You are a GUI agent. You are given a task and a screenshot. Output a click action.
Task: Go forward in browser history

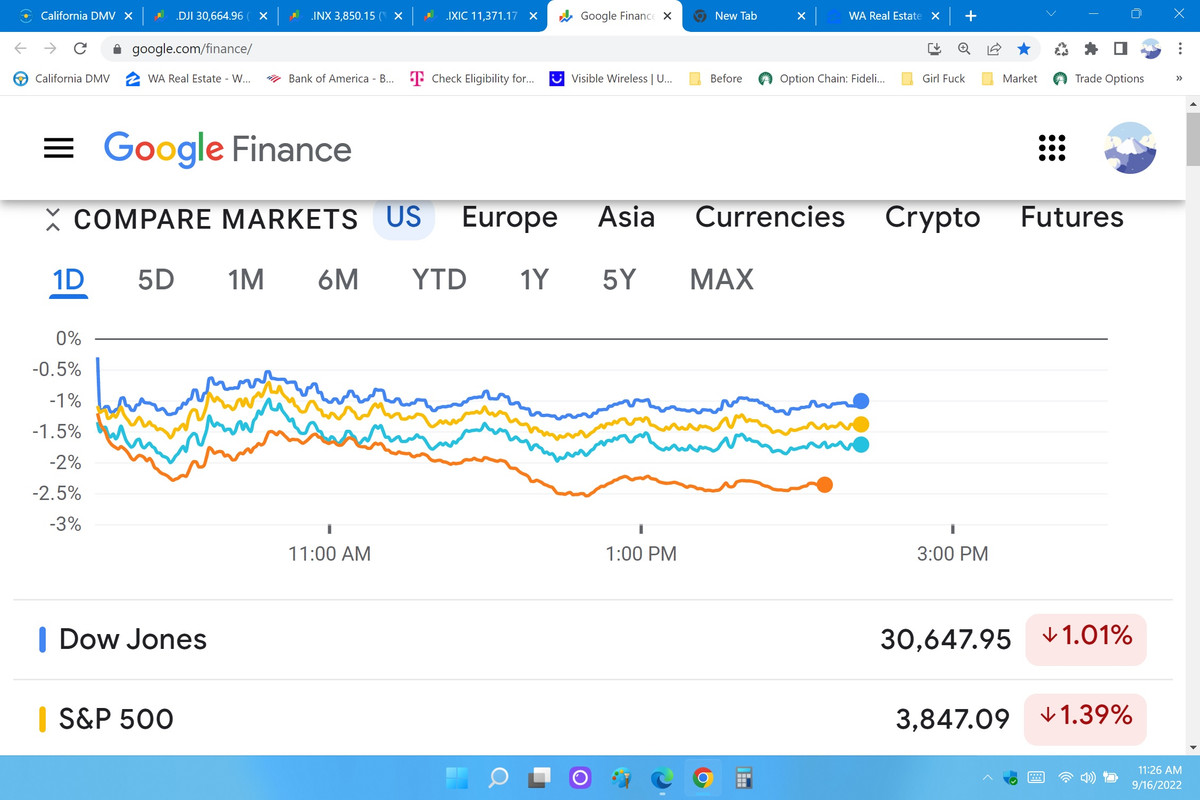point(50,48)
